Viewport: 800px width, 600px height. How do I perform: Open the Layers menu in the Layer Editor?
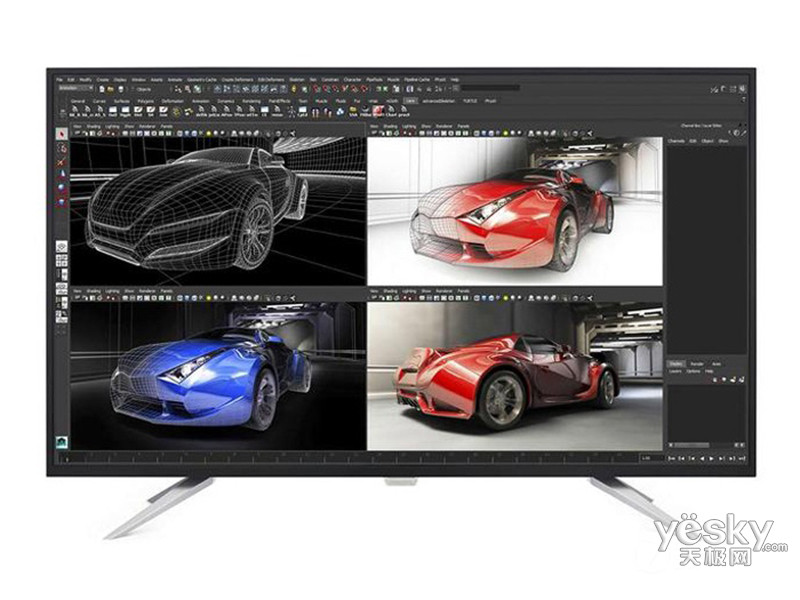tap(675, 371)
